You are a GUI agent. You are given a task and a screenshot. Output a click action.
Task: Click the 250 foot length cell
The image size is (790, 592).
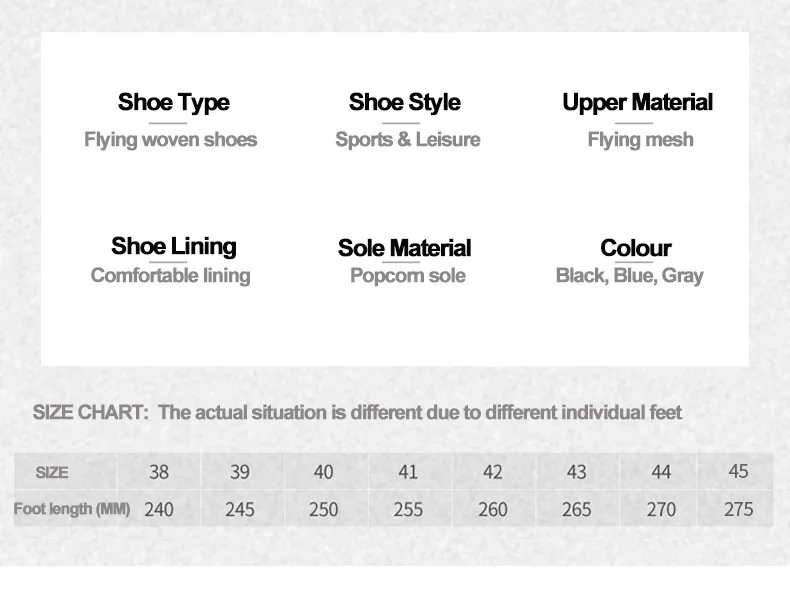pos(323,509)
